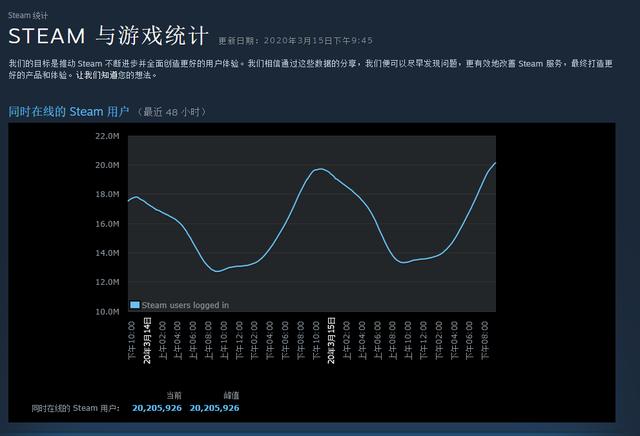Viewport: 640px width, 436px height.
Task: Click the 20.0M y-axis label
Action: (107, 165)
